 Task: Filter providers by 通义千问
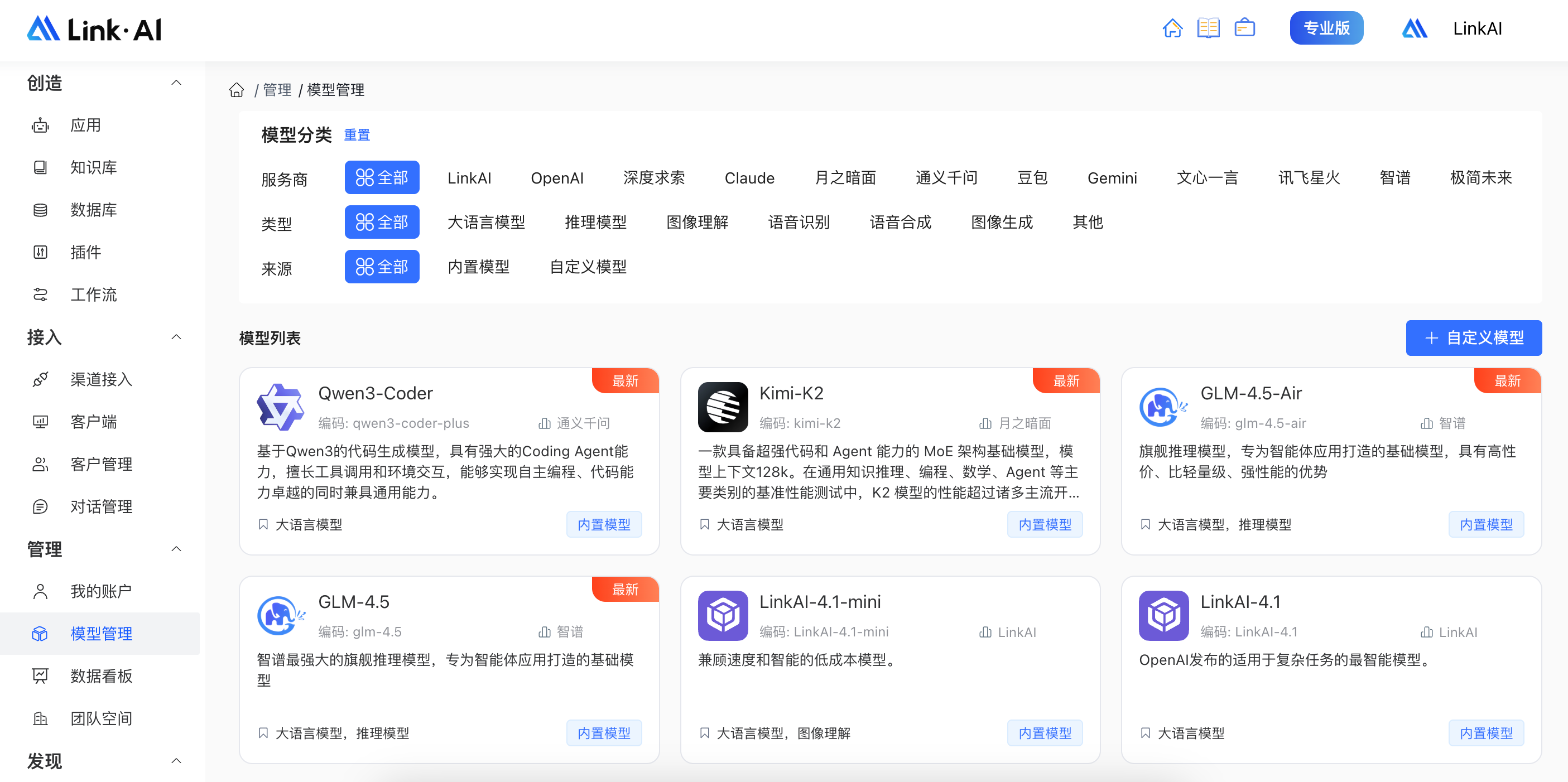(x=946, y=178)
